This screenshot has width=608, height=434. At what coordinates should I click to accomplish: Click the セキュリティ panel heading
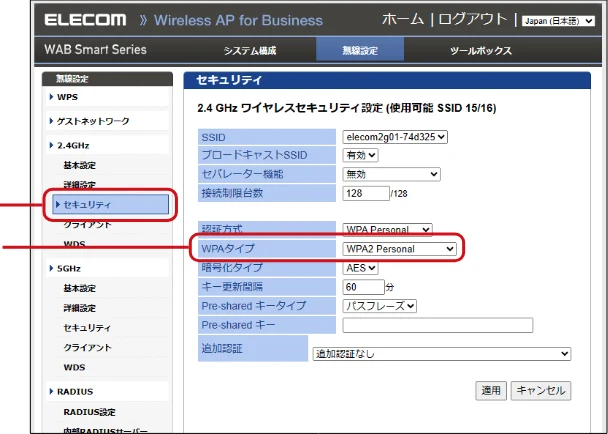(229, 80)
